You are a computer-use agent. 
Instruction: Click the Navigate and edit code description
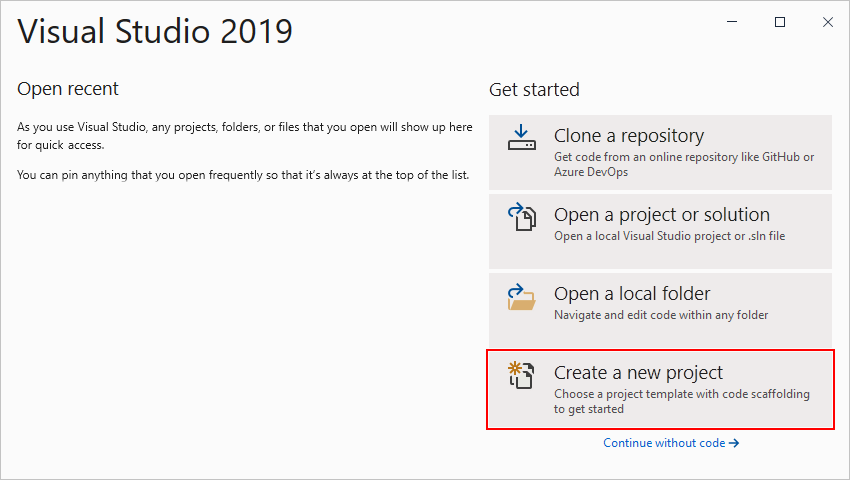661,315
